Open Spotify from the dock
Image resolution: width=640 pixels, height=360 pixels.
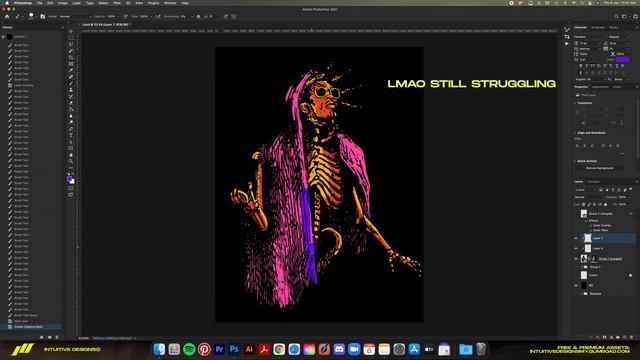tap(189, 349)
